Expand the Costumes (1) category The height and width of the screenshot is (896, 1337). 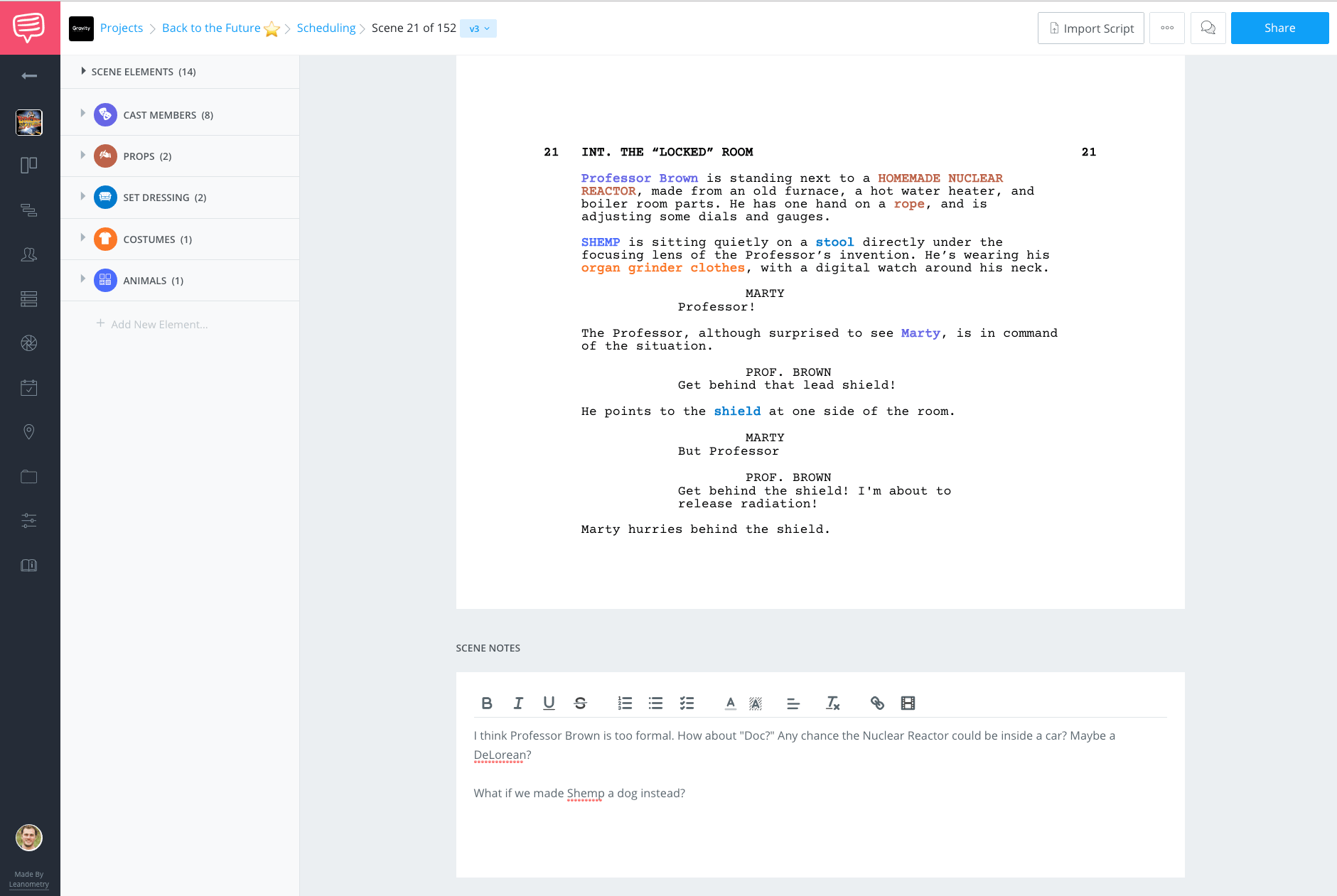83,237
